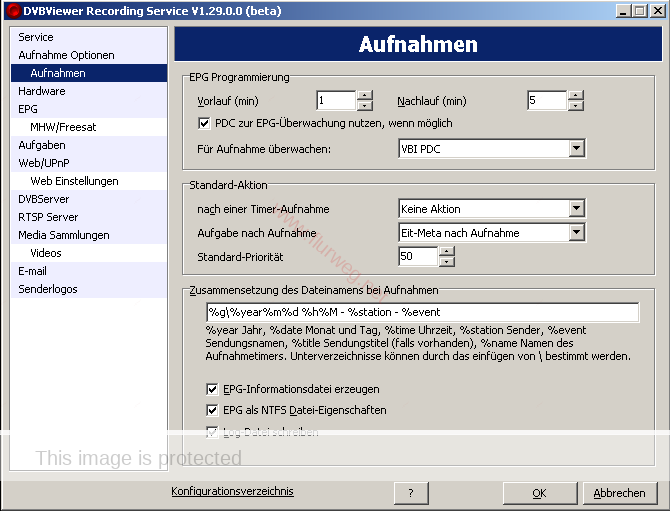Select Aufgaben in the sidebar
The image size is (670, 511).
[89, 145]
